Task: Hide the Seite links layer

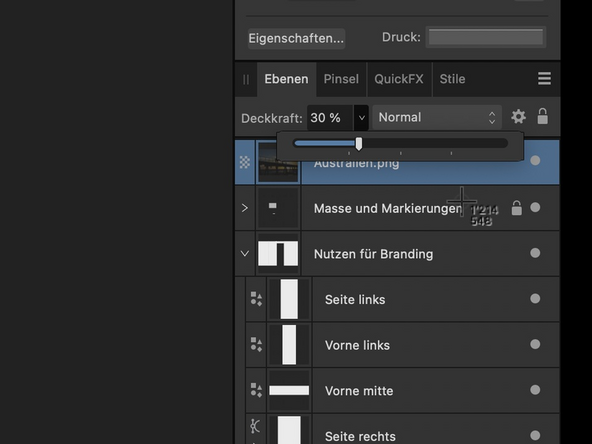Action: [x=535, y=299]
